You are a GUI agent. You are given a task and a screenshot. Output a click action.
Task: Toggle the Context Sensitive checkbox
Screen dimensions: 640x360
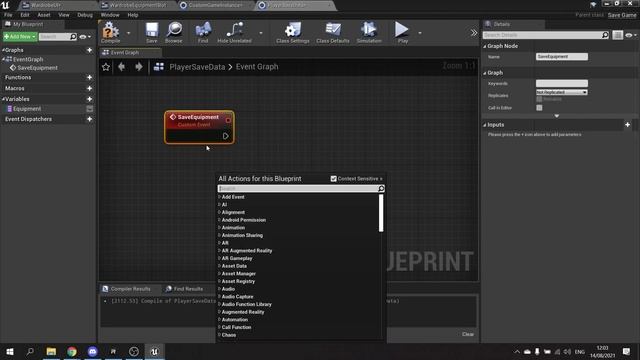[333, 179]
